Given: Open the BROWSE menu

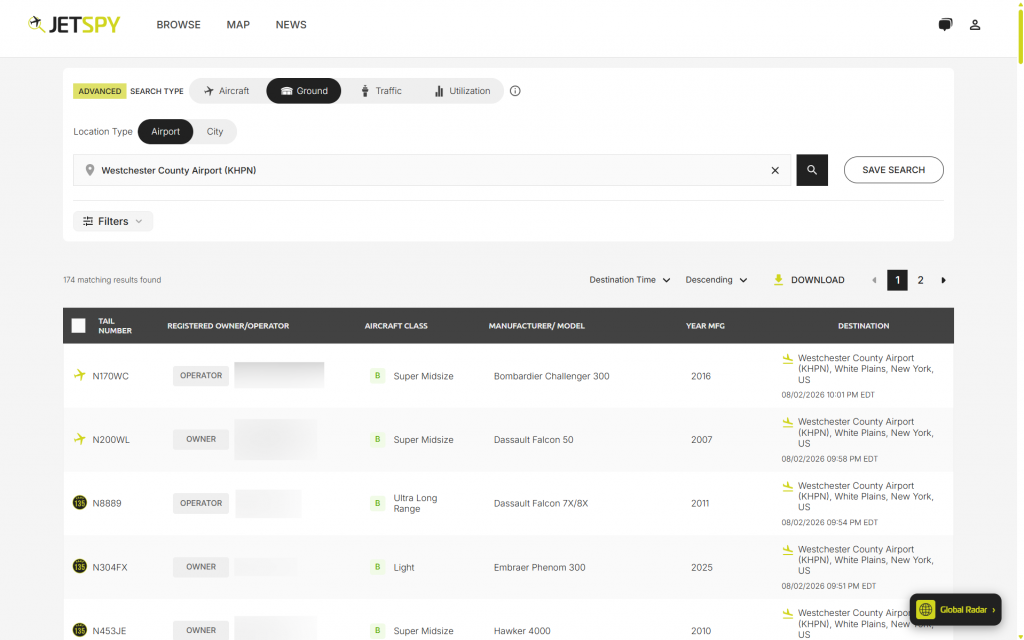Looking at the screenshot, I should pyautogui.click(x=178, y=25).
